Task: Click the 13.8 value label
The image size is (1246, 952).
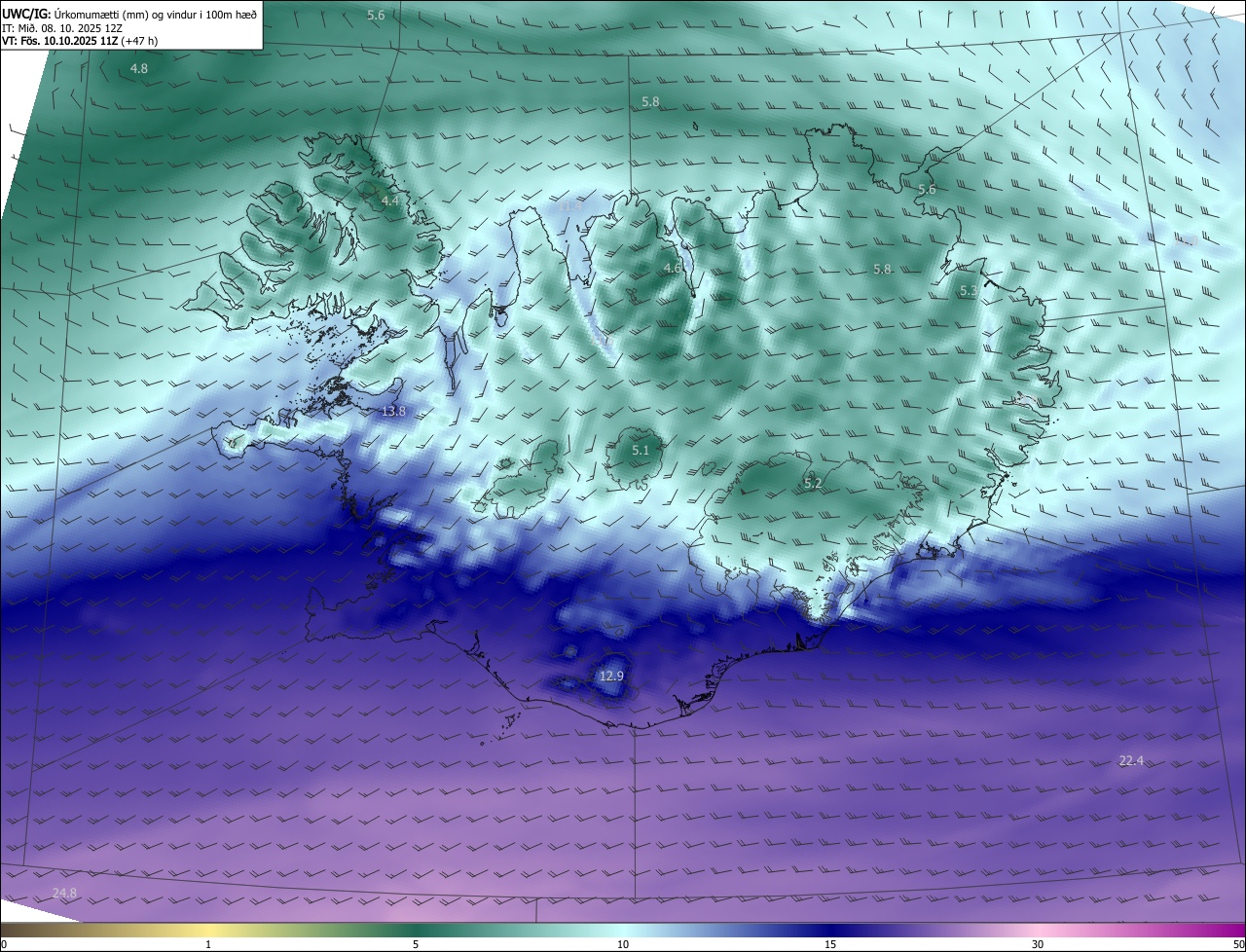Action: 393,412
